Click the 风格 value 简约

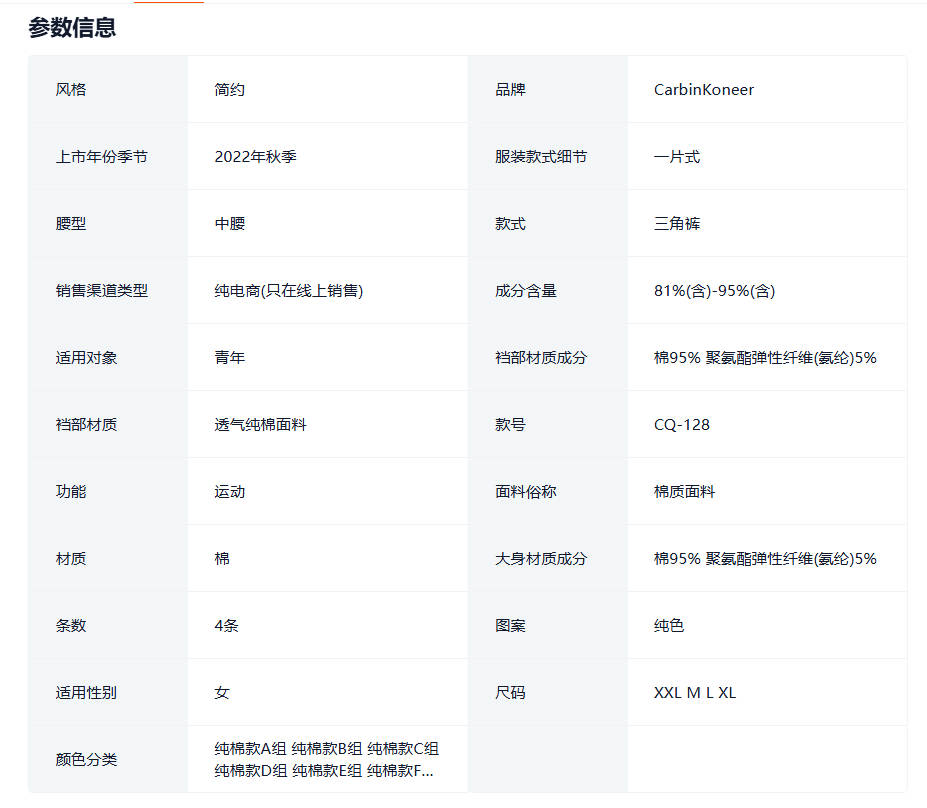[x=229, y=90]
